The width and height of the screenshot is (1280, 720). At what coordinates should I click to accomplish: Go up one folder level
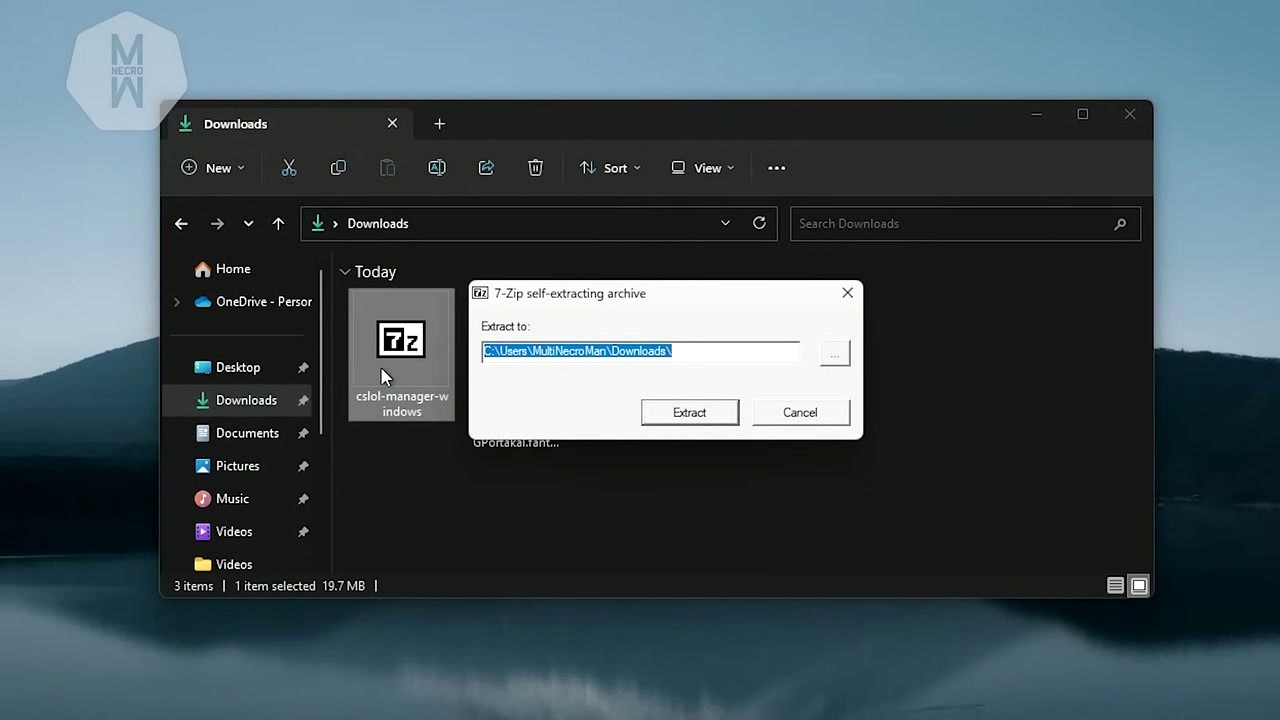[278, 224]
